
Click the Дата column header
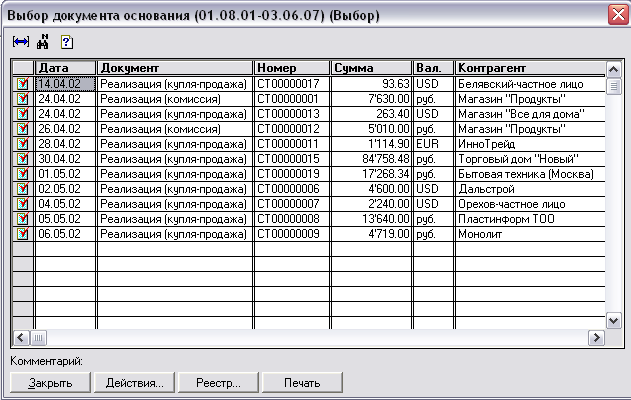click(x=65, y=68)
